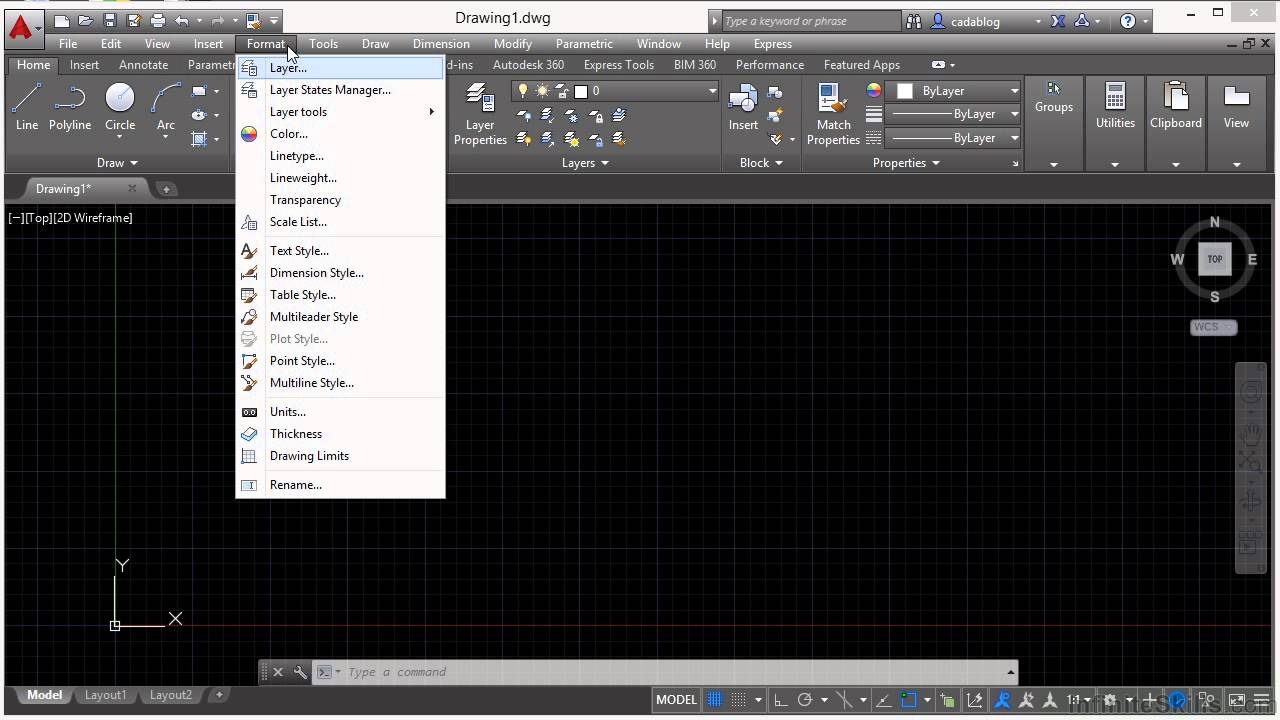Toggle object snap tracking in status bar
This screenshot has width=1280, height=720.
(x=883, y=700)
